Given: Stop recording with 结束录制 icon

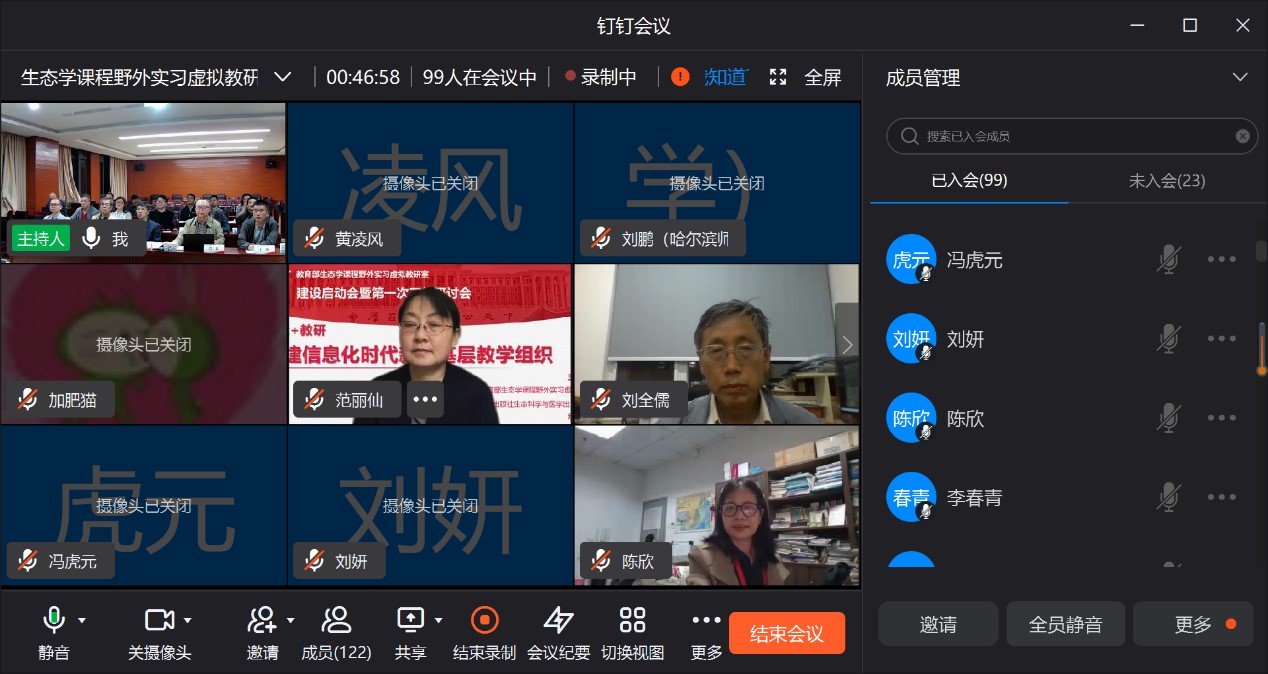Looking at the screenshot, I should [484, 621].
